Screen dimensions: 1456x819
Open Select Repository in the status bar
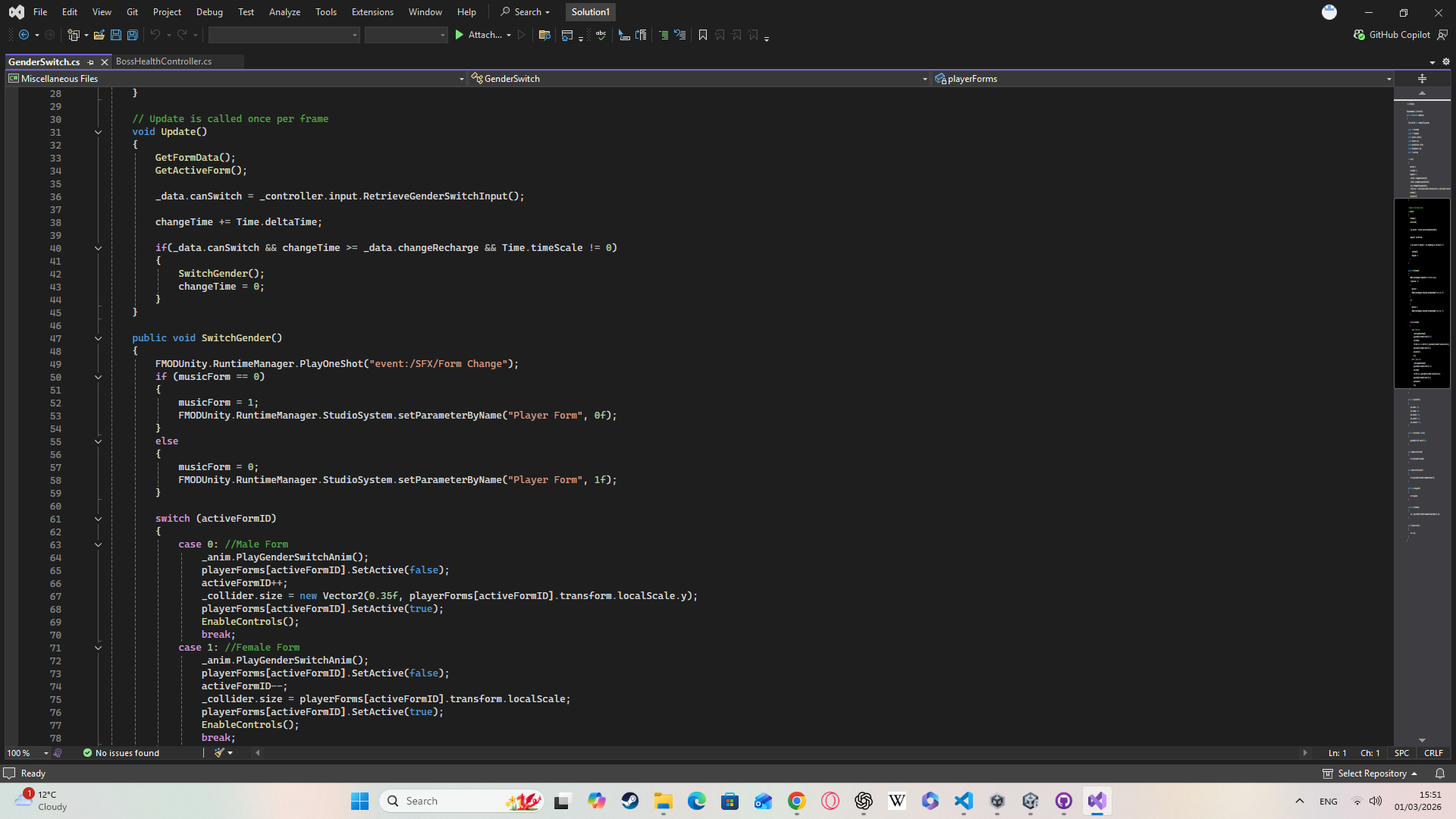click(x=1370, y=773)
